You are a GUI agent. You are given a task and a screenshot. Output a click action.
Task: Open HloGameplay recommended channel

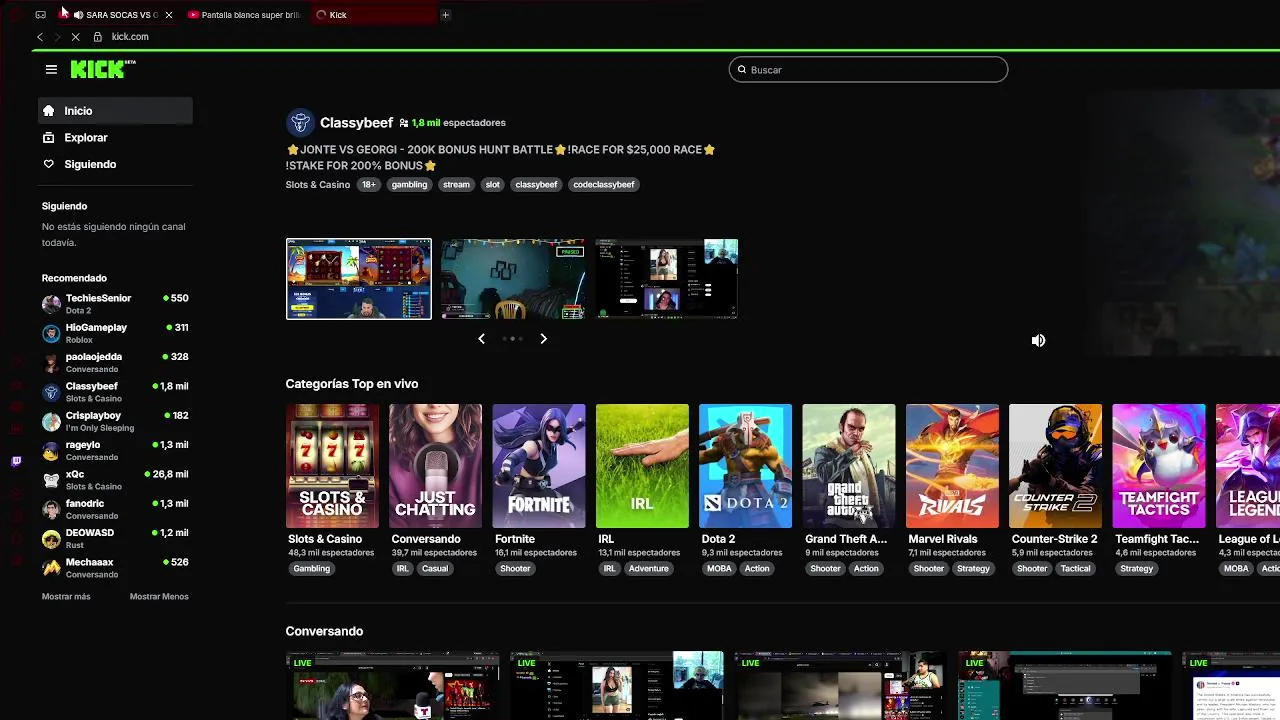click(x=115, y=333)
